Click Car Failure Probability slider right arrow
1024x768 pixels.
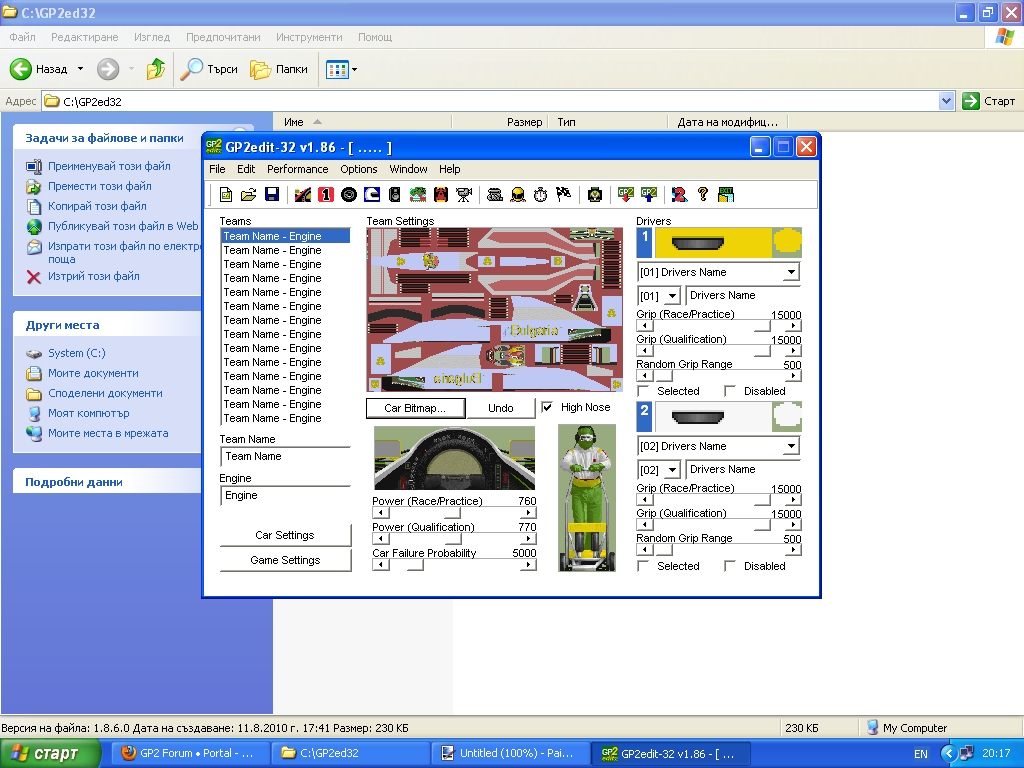529,565
